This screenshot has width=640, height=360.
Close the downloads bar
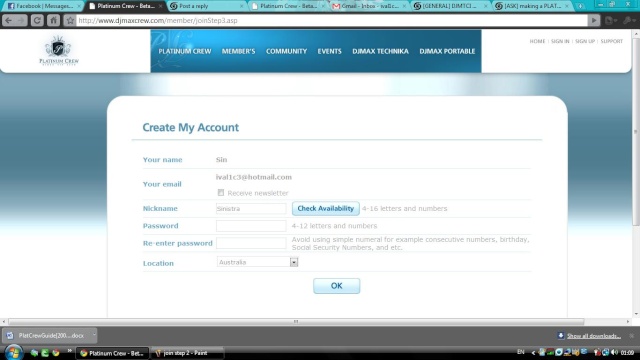pos(631,336)
